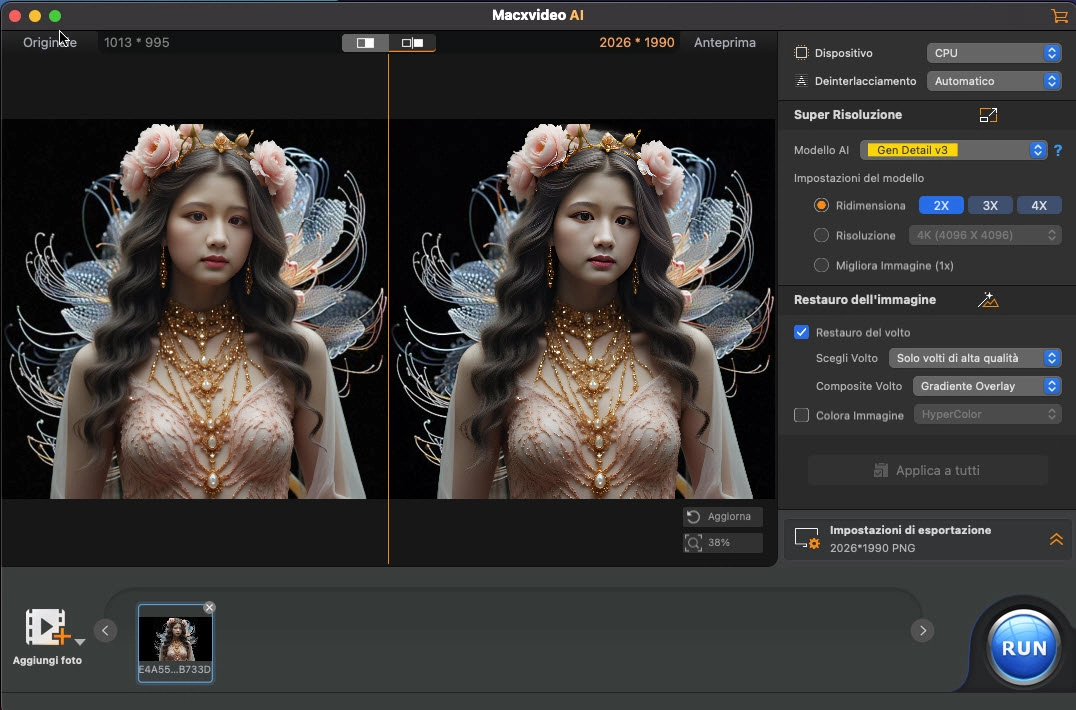
Task: Click the Aggiungi foto icon
Action: point(47,627)
